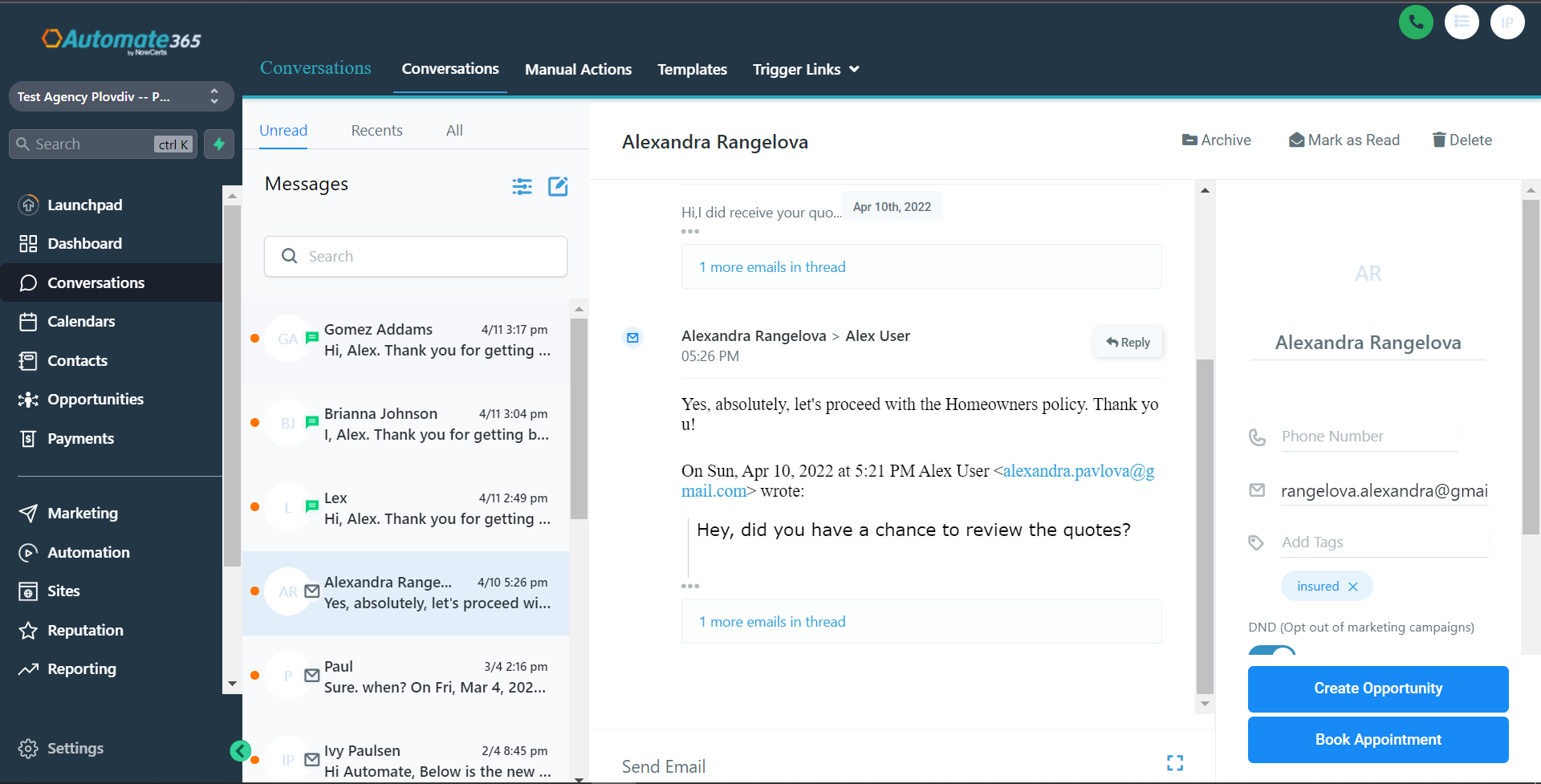Expand Send Email to fullscreen
The image size is (1541, 784).
(1174, 762)
